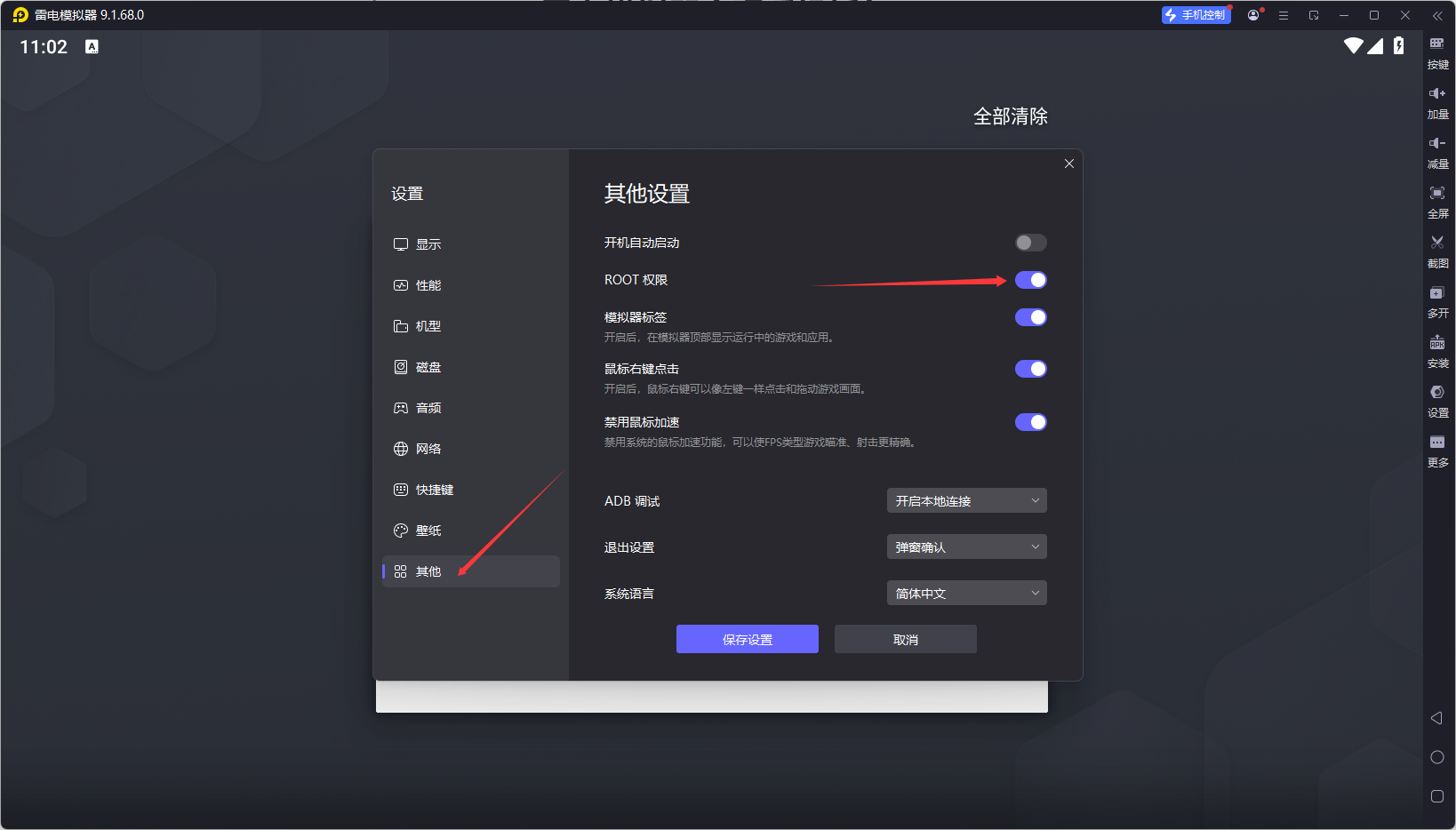Tap the Android home circle button
The width and height of the screenshot is (1456, 830).
tap(1436, 757)
